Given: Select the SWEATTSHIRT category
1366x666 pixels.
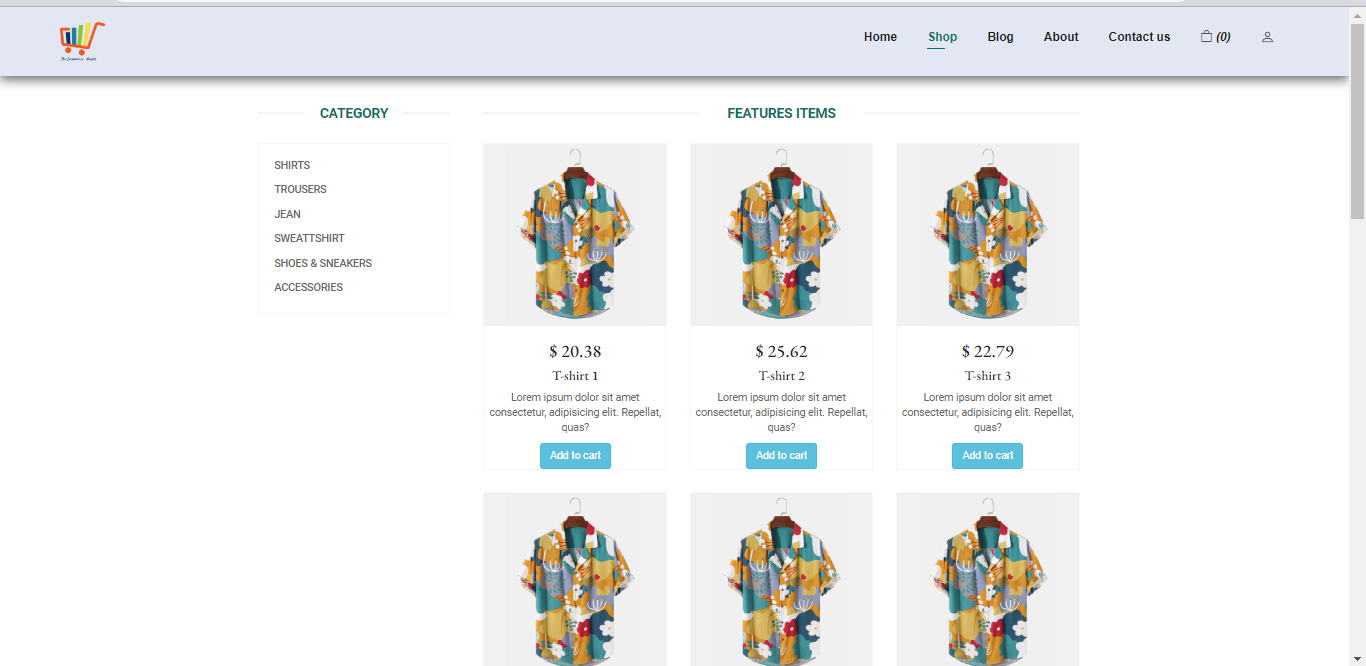Looking at the screenshot, I should tap(309, 238).
